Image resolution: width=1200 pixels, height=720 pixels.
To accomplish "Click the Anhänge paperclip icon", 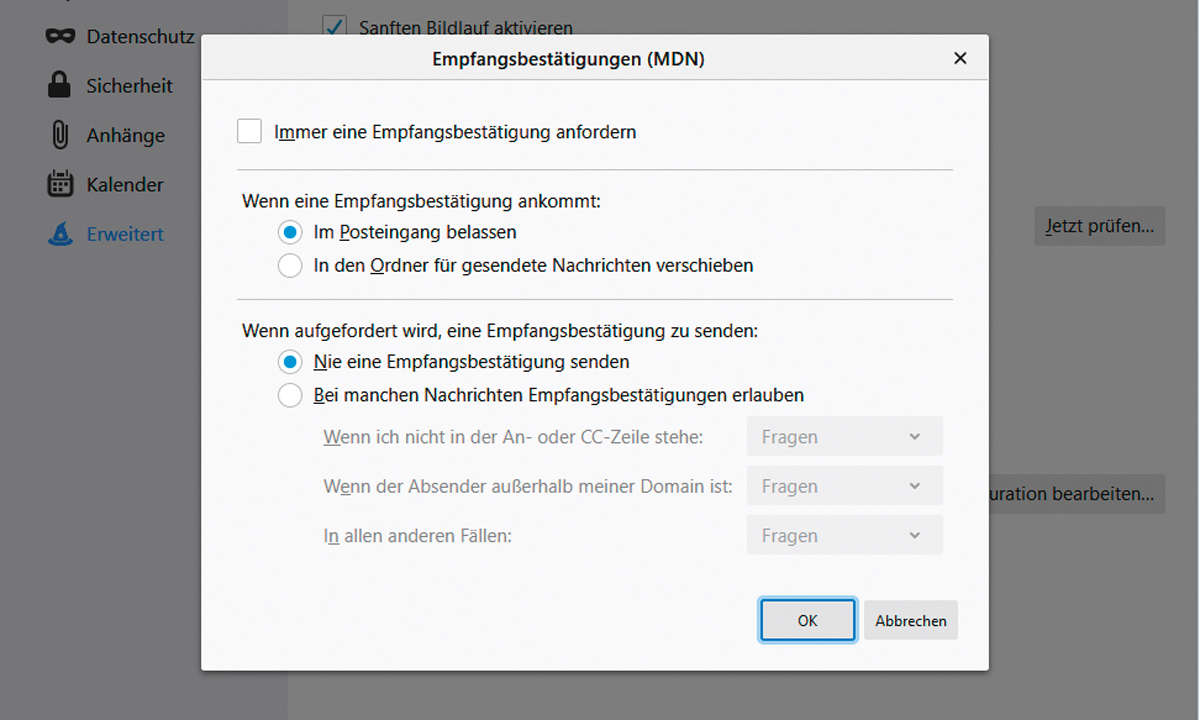I will coord(60,135).
